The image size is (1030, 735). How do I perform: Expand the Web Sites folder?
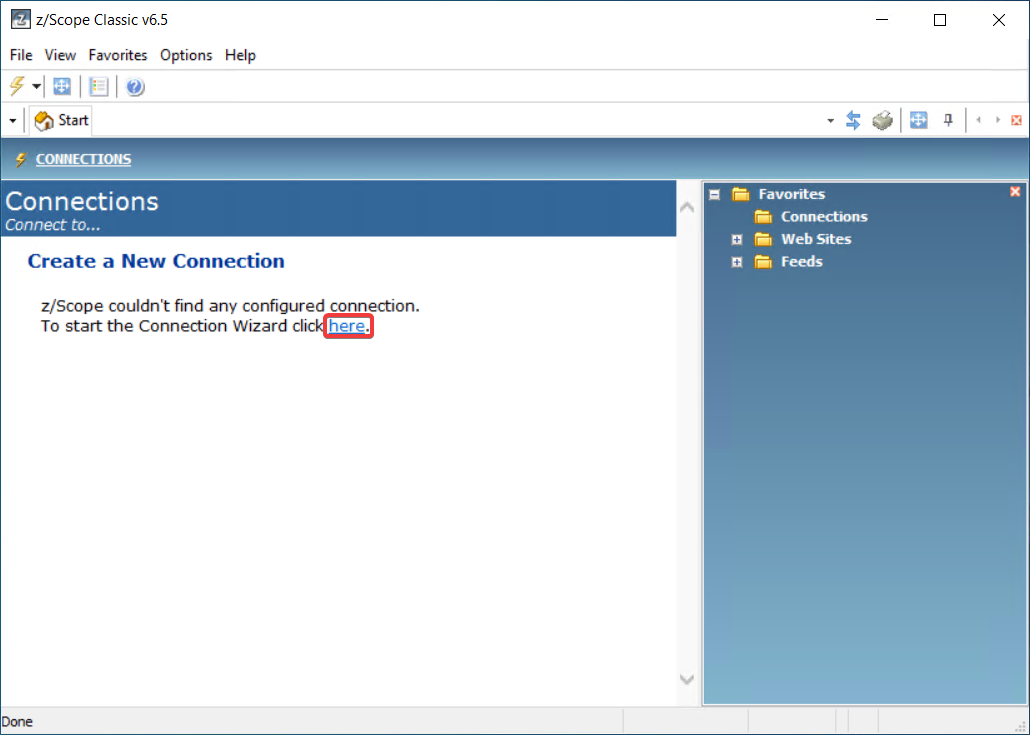click(x=737, y=239)
